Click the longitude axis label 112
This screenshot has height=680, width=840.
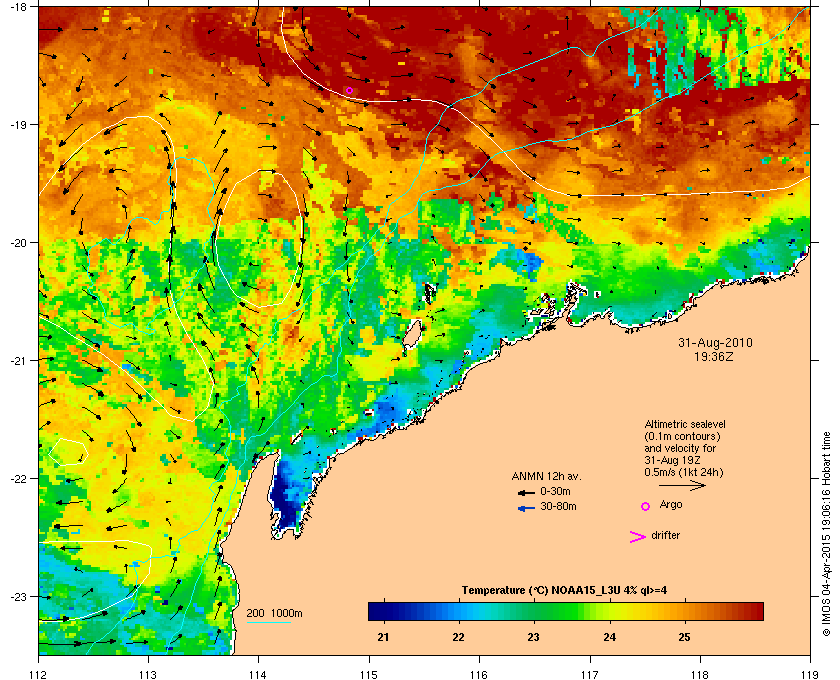[x=38, y=675]
